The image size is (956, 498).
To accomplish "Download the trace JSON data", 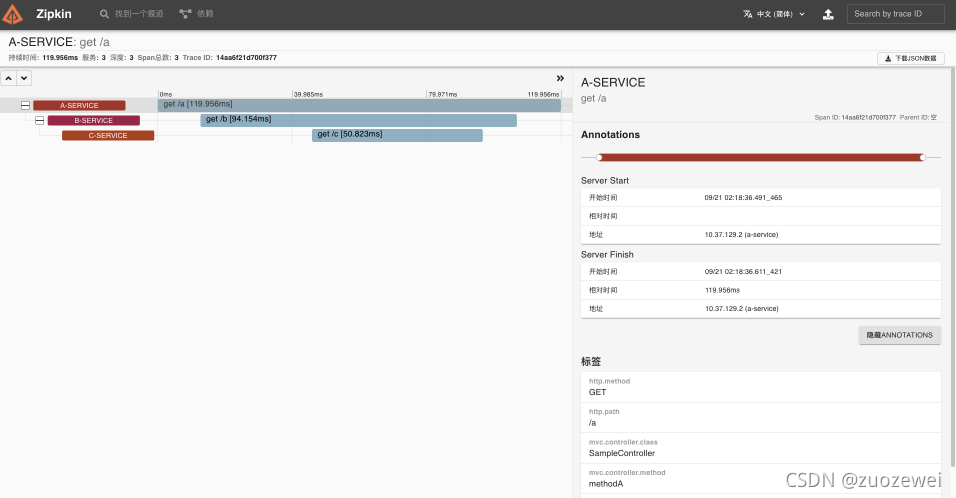I will point(911,59).
